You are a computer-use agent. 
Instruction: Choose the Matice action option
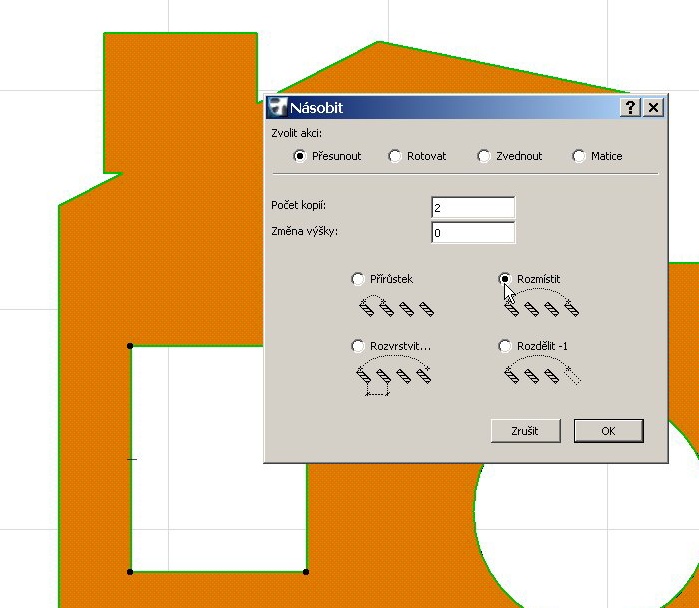579,156
